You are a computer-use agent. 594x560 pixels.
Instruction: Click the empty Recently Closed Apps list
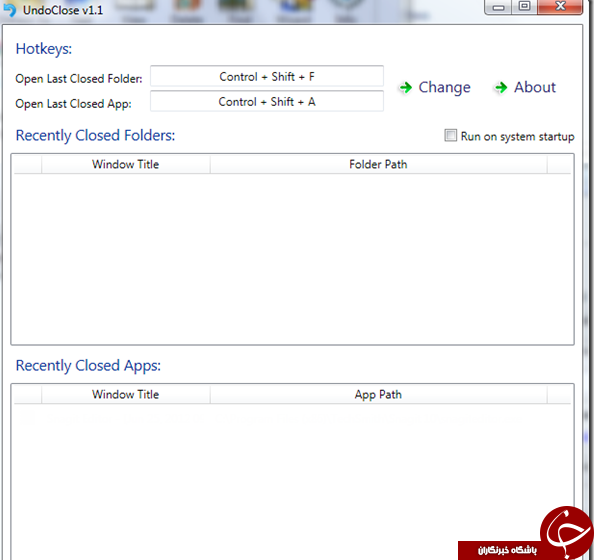(x=292, y=481)
